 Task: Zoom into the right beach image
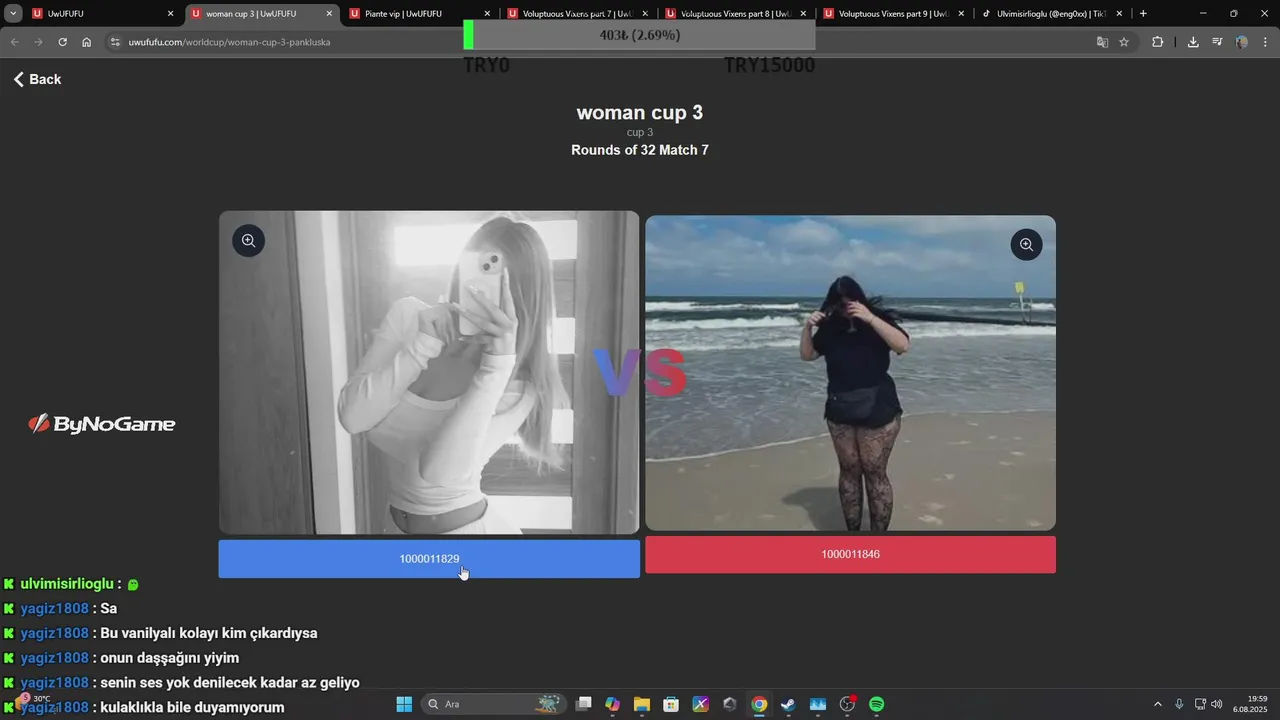[x=1026, y=245]
